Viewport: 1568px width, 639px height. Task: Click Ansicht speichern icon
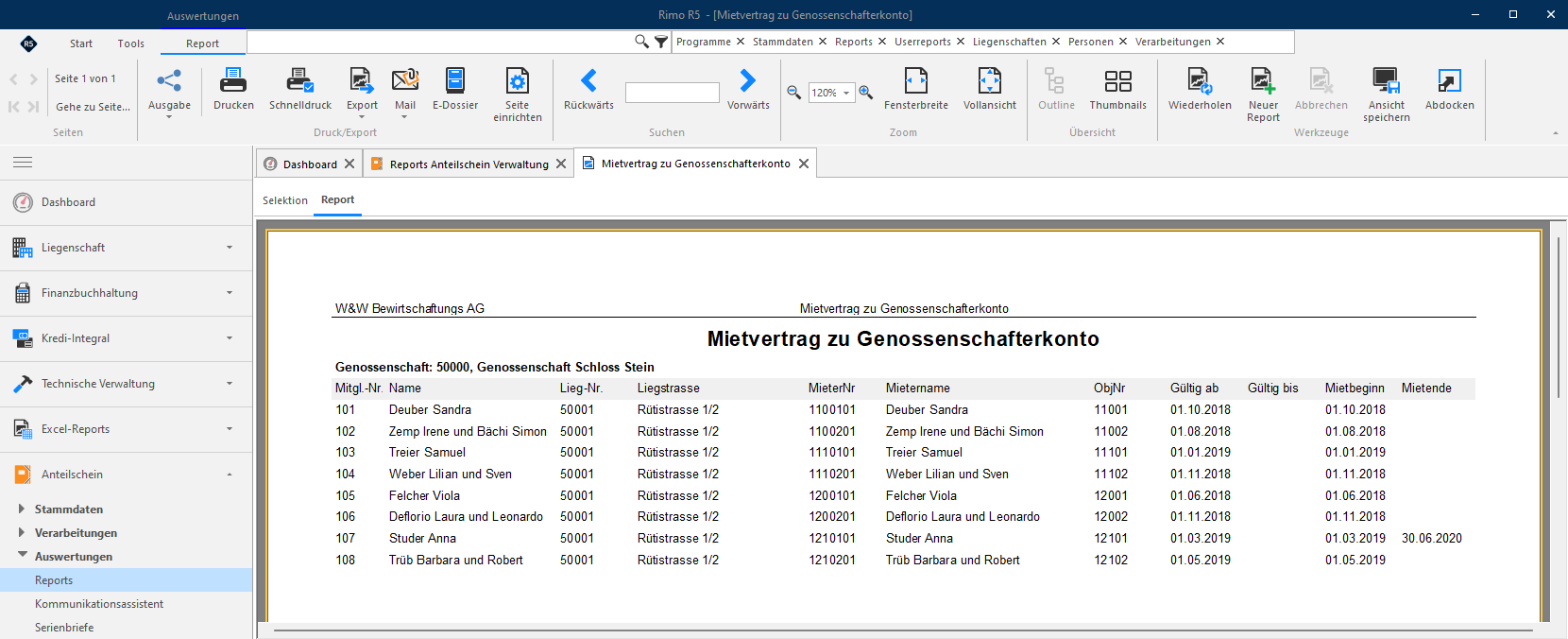click(1386, 81)
